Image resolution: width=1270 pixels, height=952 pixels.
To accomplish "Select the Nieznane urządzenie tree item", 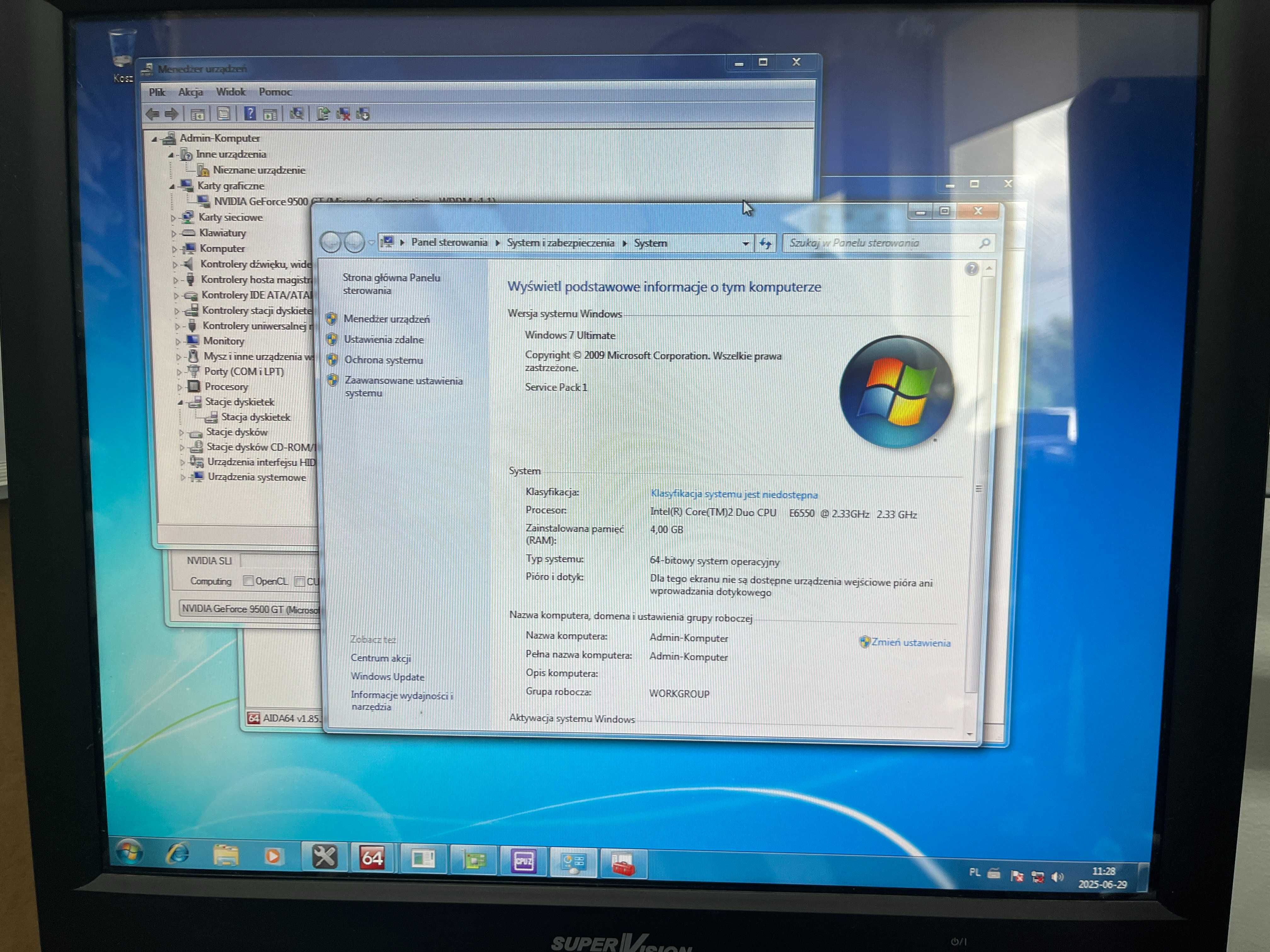I will 259,170.
